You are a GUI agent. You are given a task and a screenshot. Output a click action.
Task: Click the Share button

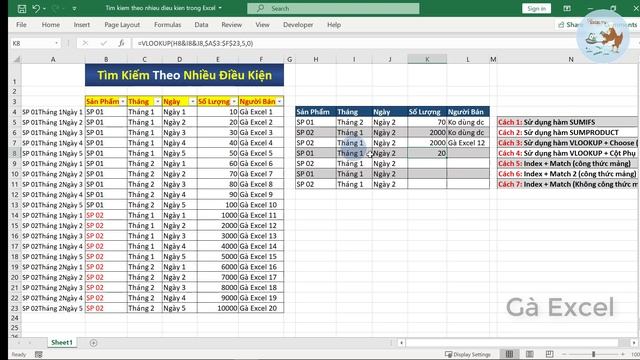[569, 25]
